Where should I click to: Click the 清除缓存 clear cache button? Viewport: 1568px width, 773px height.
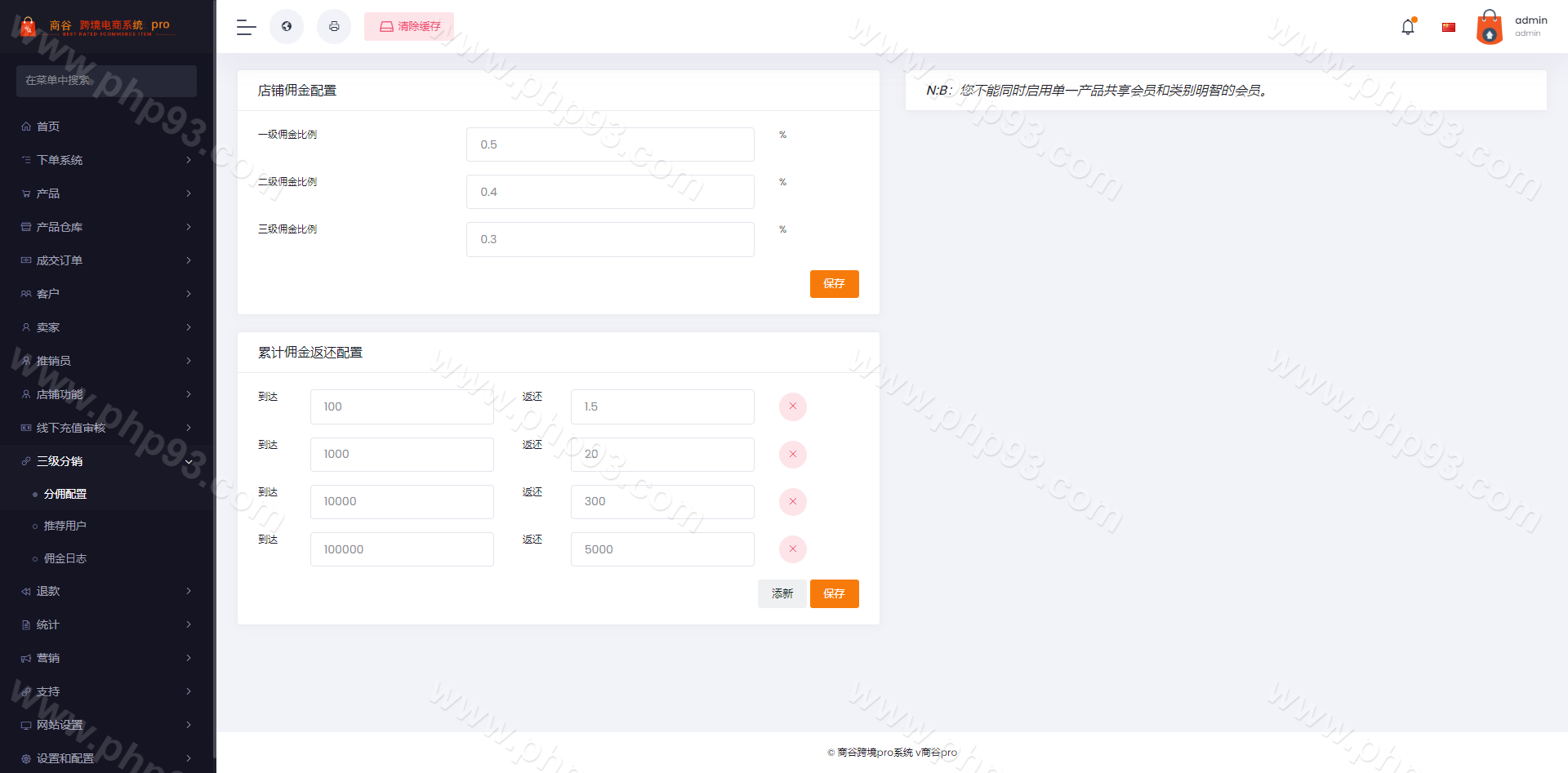tap(409, 27)
